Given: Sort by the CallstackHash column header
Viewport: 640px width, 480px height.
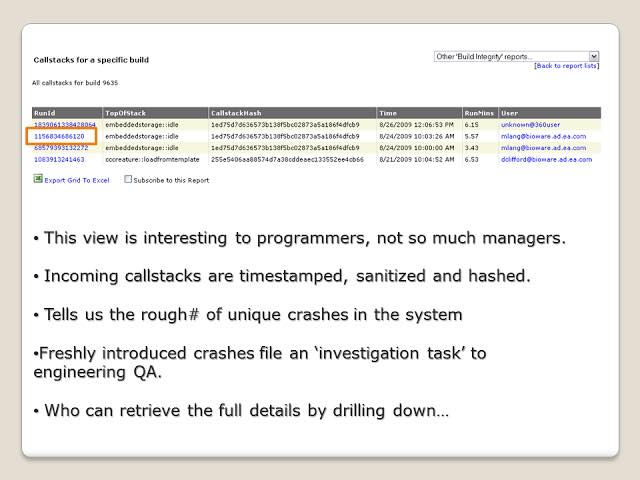Looking at the screenshot, I should point(236,113).
